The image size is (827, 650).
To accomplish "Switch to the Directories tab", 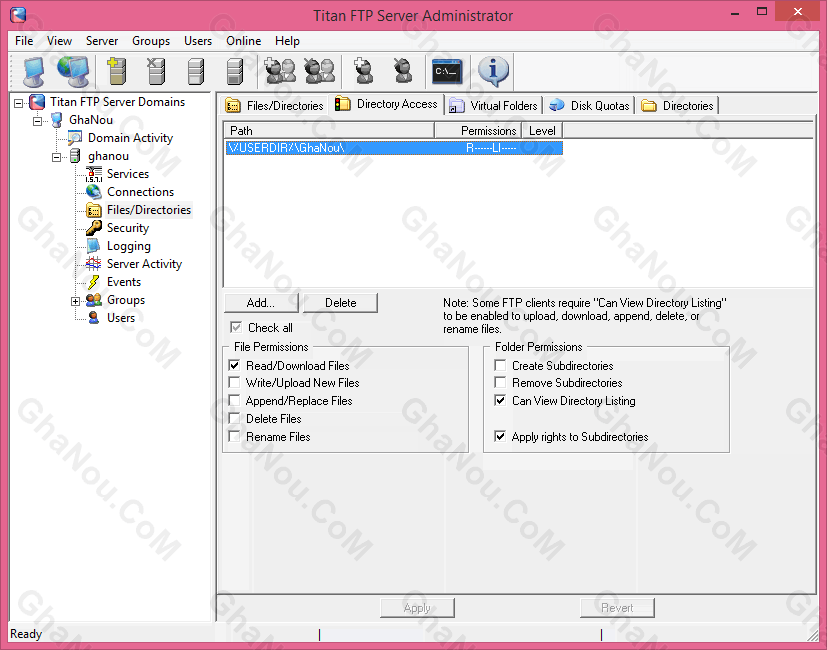I will tap(678, 106).
